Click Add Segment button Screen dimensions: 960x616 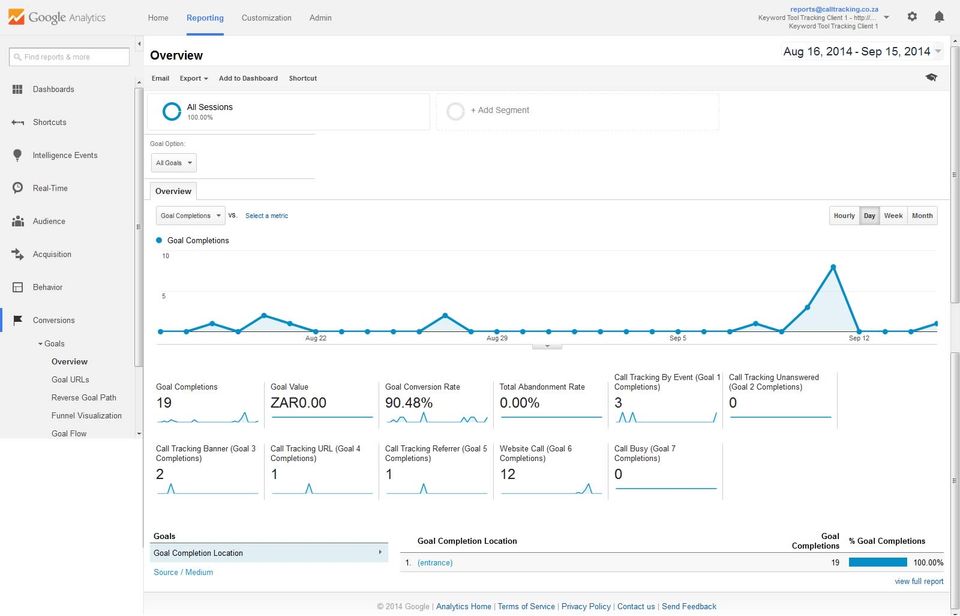499,110
